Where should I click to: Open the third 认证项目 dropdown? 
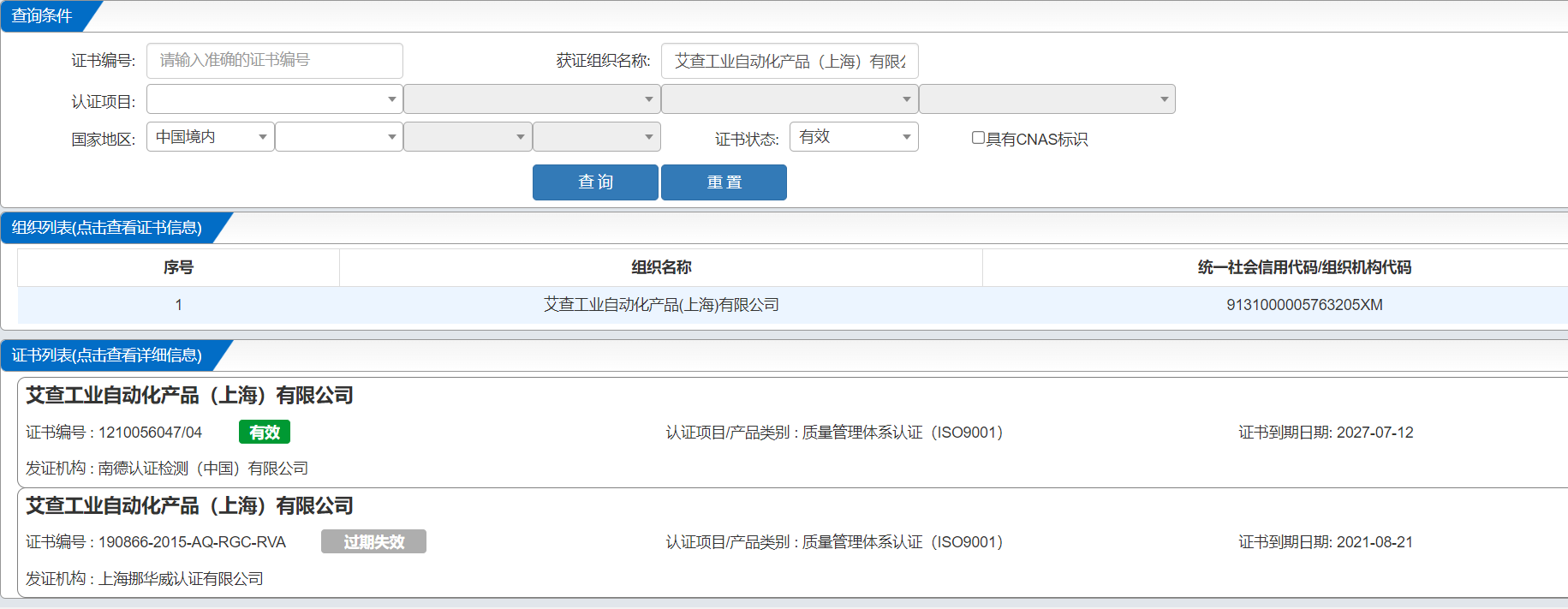[x=790, y=99]
